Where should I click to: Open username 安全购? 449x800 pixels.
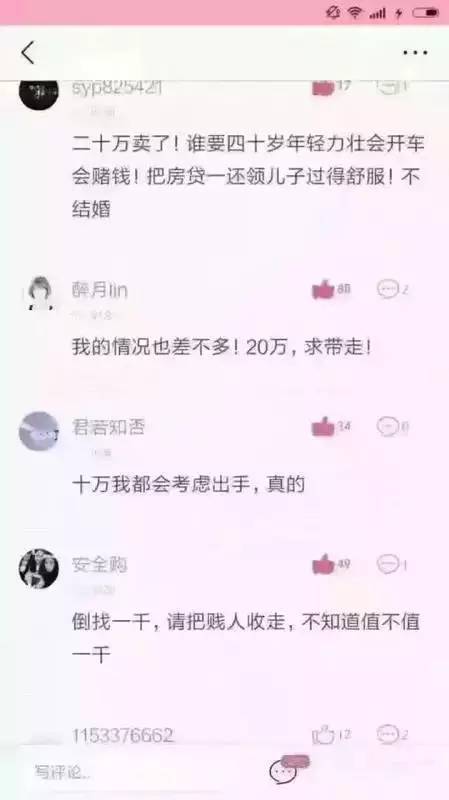[x=99, y=564]
